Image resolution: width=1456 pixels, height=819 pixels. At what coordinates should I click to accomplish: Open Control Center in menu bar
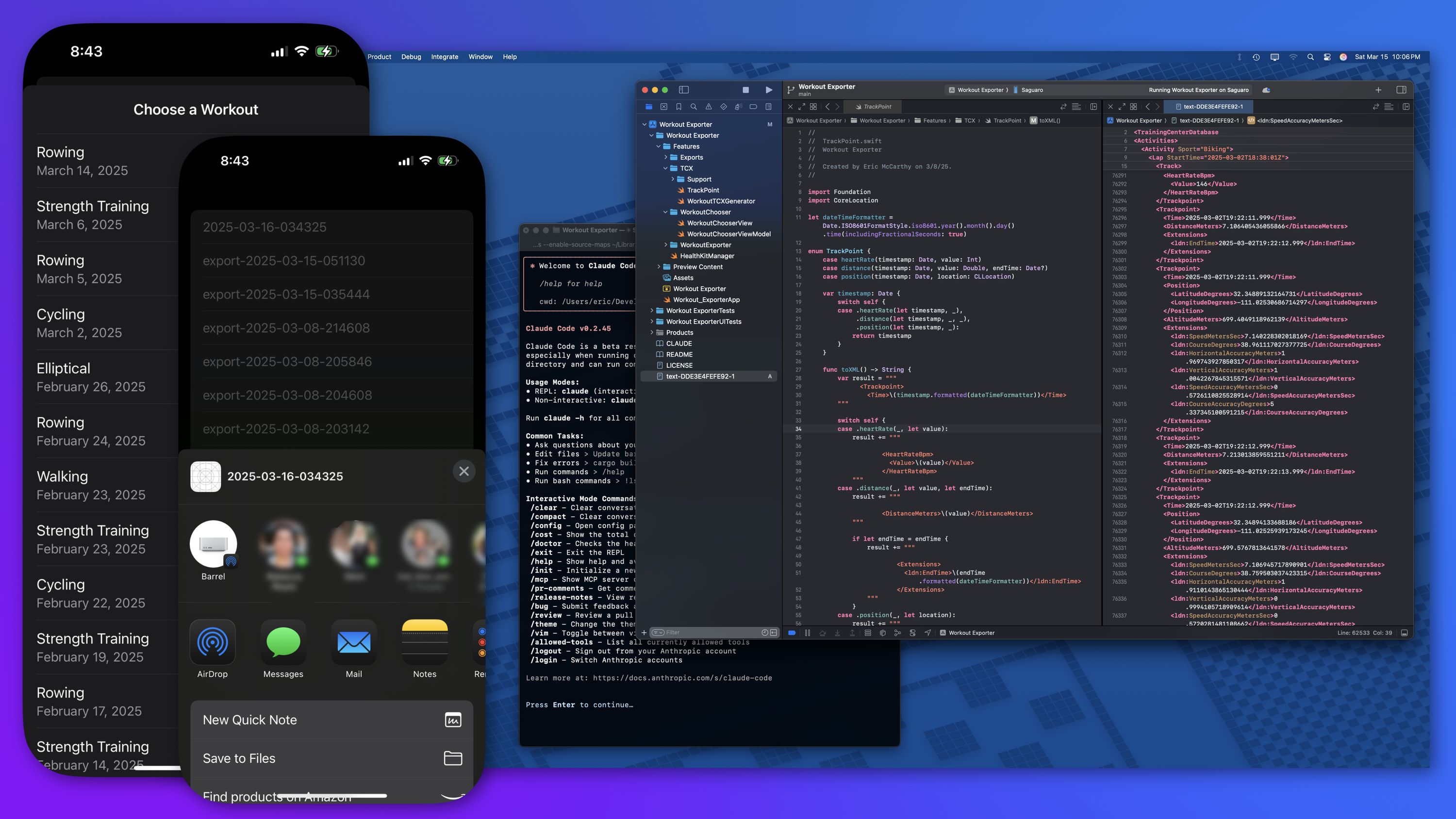[1327, 57]
